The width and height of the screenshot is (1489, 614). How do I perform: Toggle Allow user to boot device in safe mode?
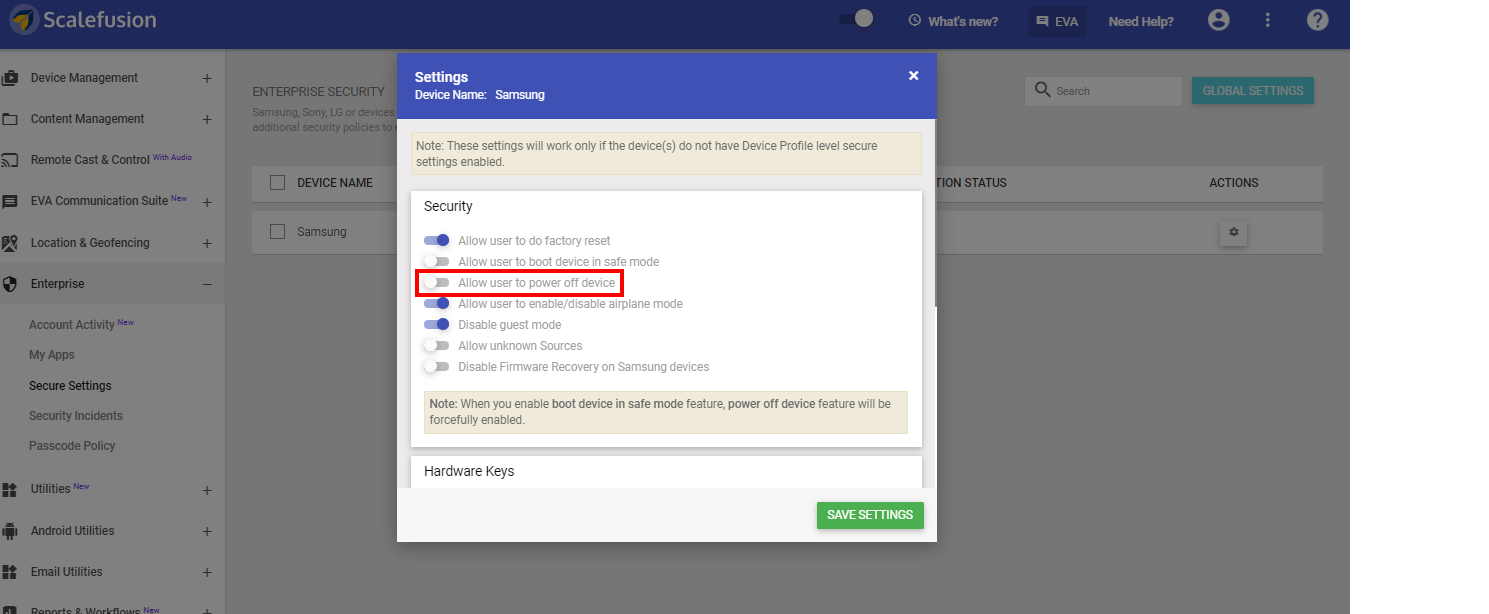click(436, 261)
